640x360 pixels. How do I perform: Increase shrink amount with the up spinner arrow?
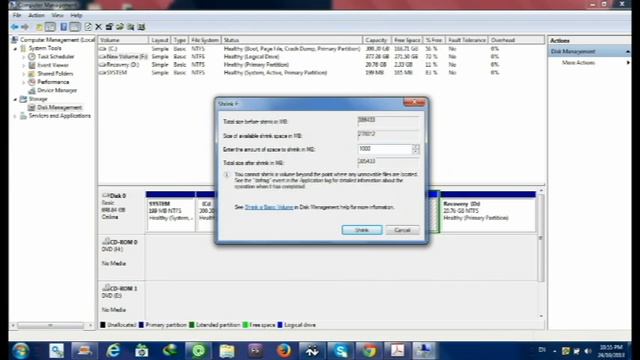click(416, 147)
